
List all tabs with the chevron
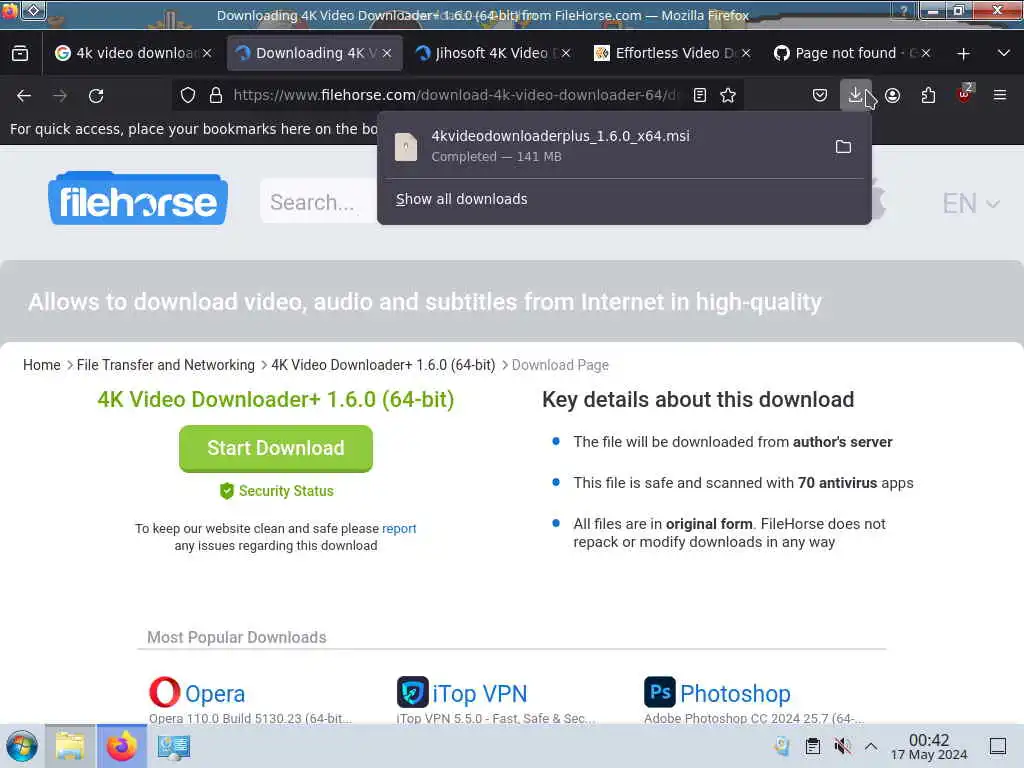click(1004, 53)
